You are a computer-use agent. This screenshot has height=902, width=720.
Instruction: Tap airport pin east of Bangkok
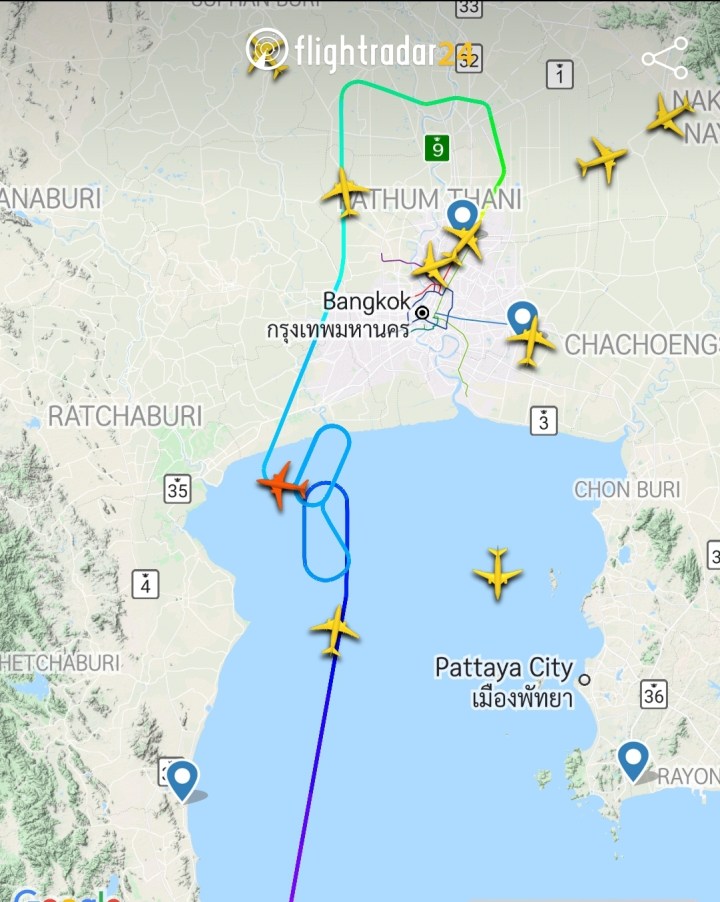pyautogui.click(x=522, y=318)
